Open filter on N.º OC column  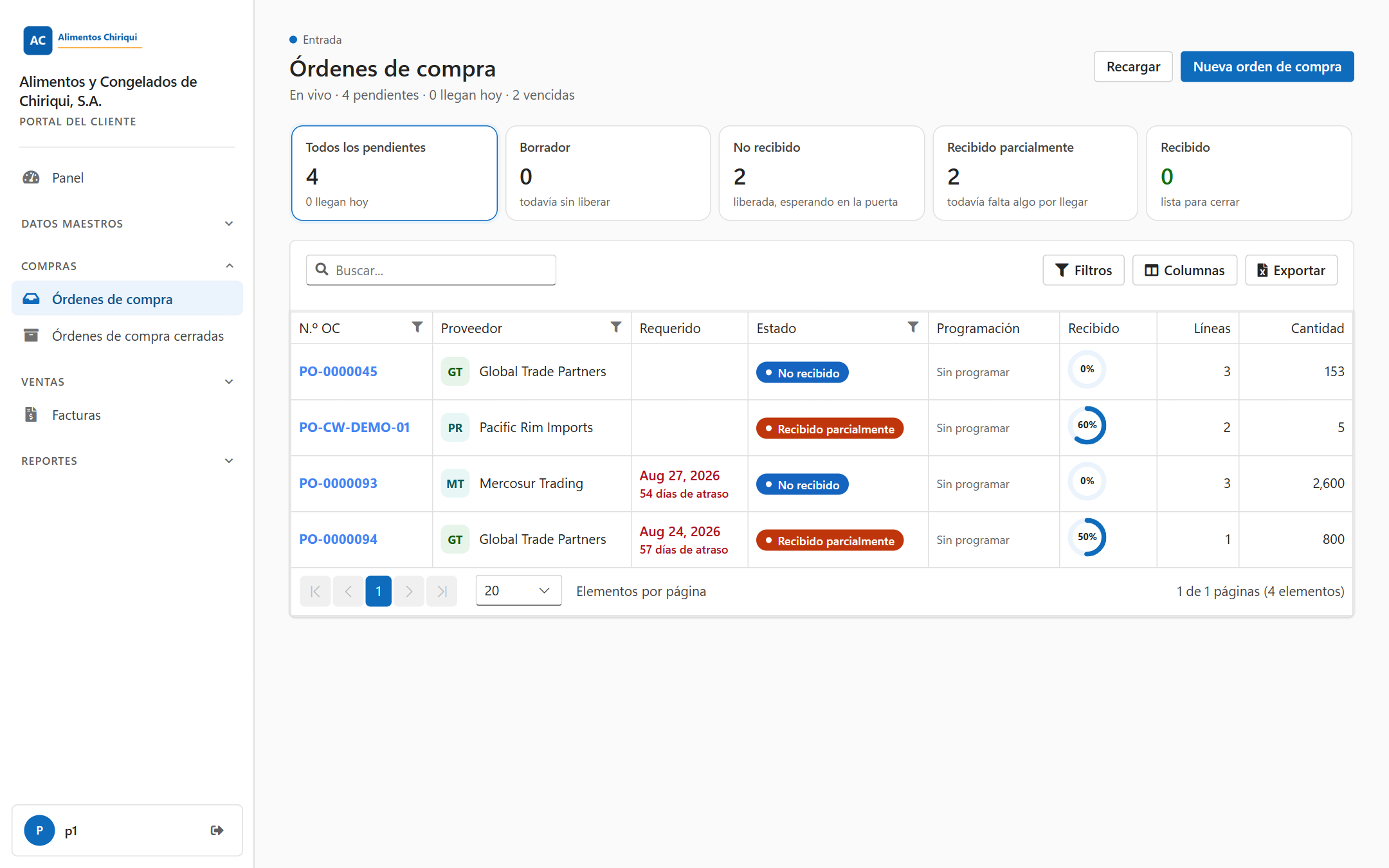point(417,327)
